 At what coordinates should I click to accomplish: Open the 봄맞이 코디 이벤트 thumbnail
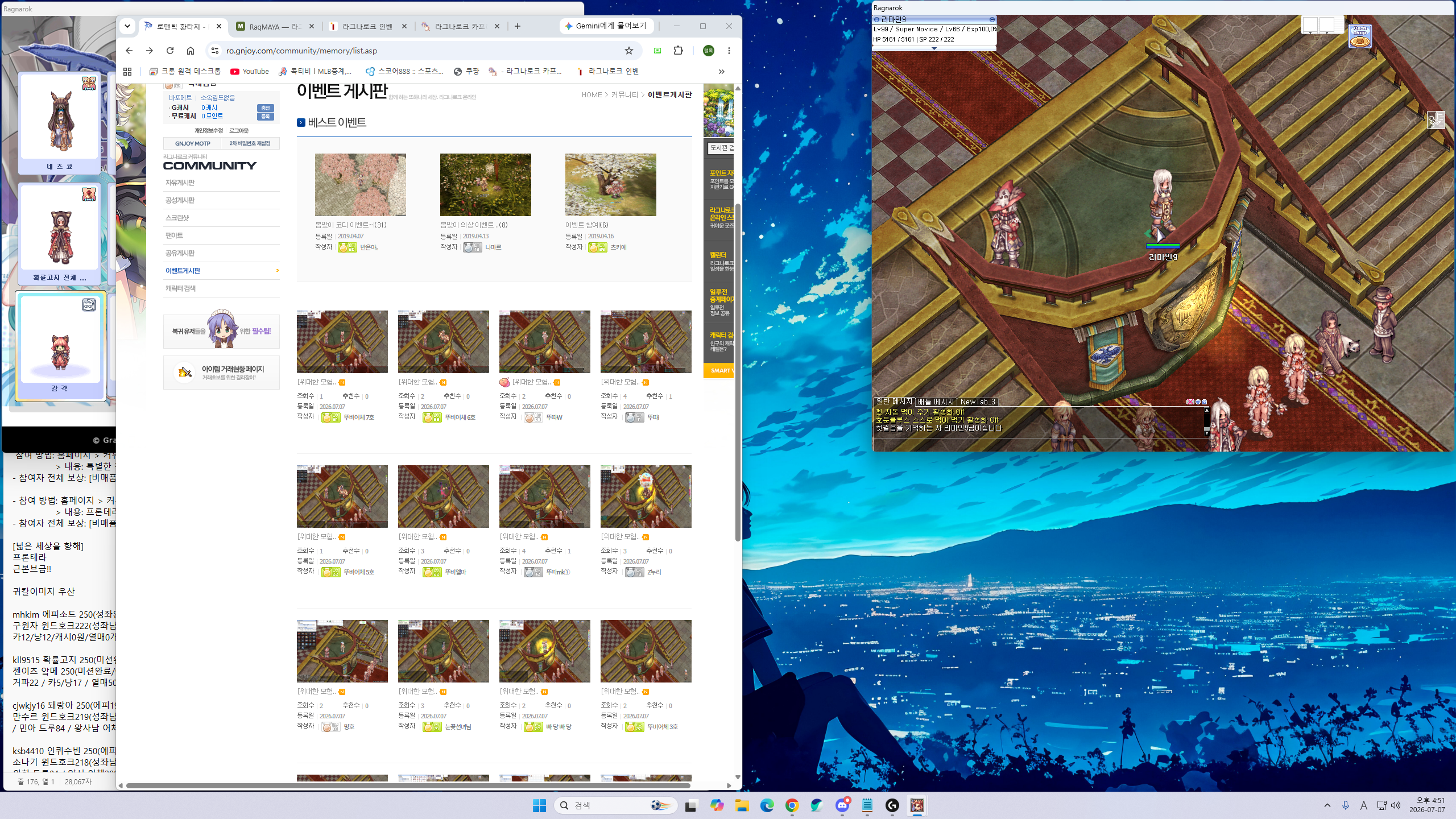[x=361, y=184]
